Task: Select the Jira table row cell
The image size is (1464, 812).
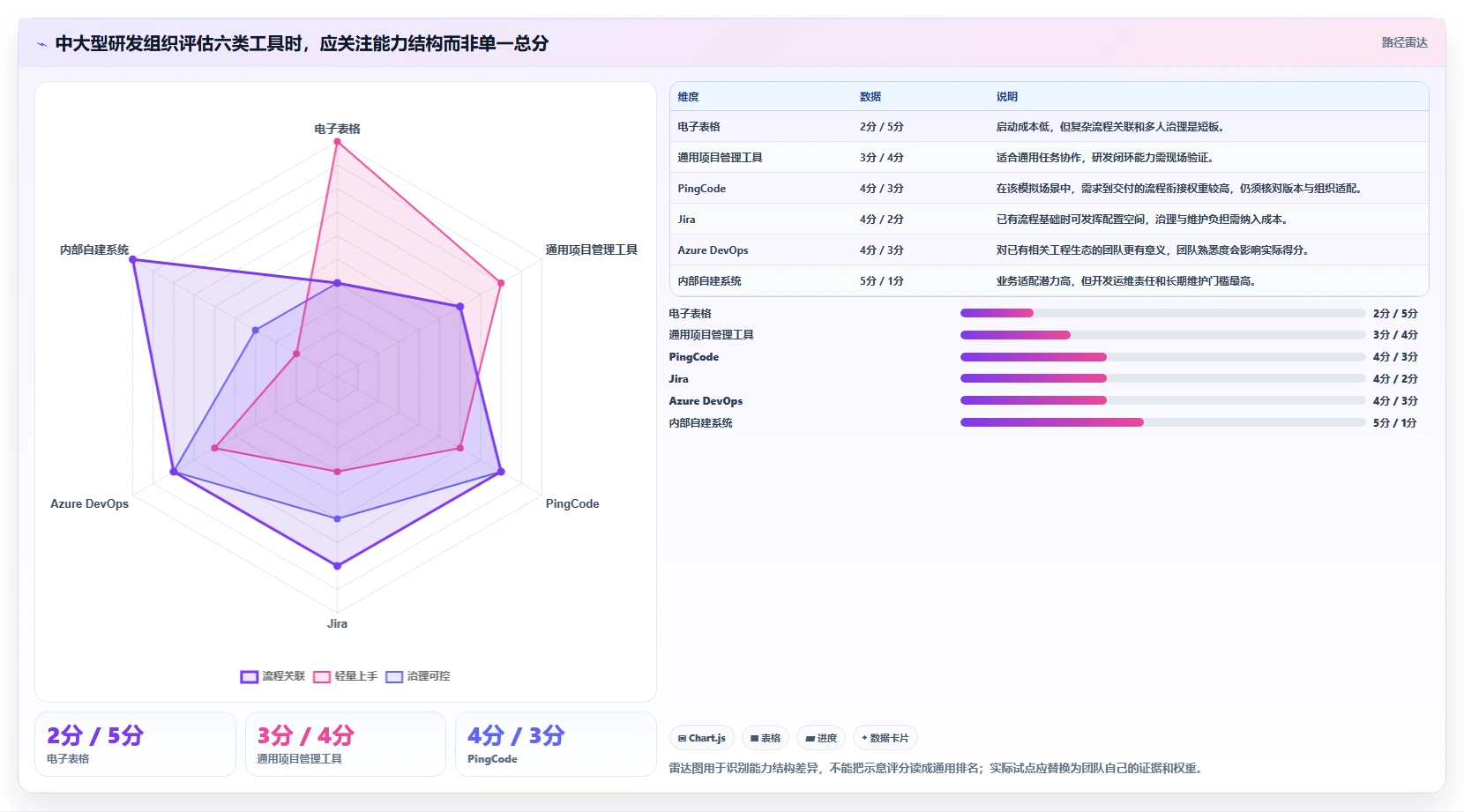Action: pyautogui.click(x=686, y=220)
